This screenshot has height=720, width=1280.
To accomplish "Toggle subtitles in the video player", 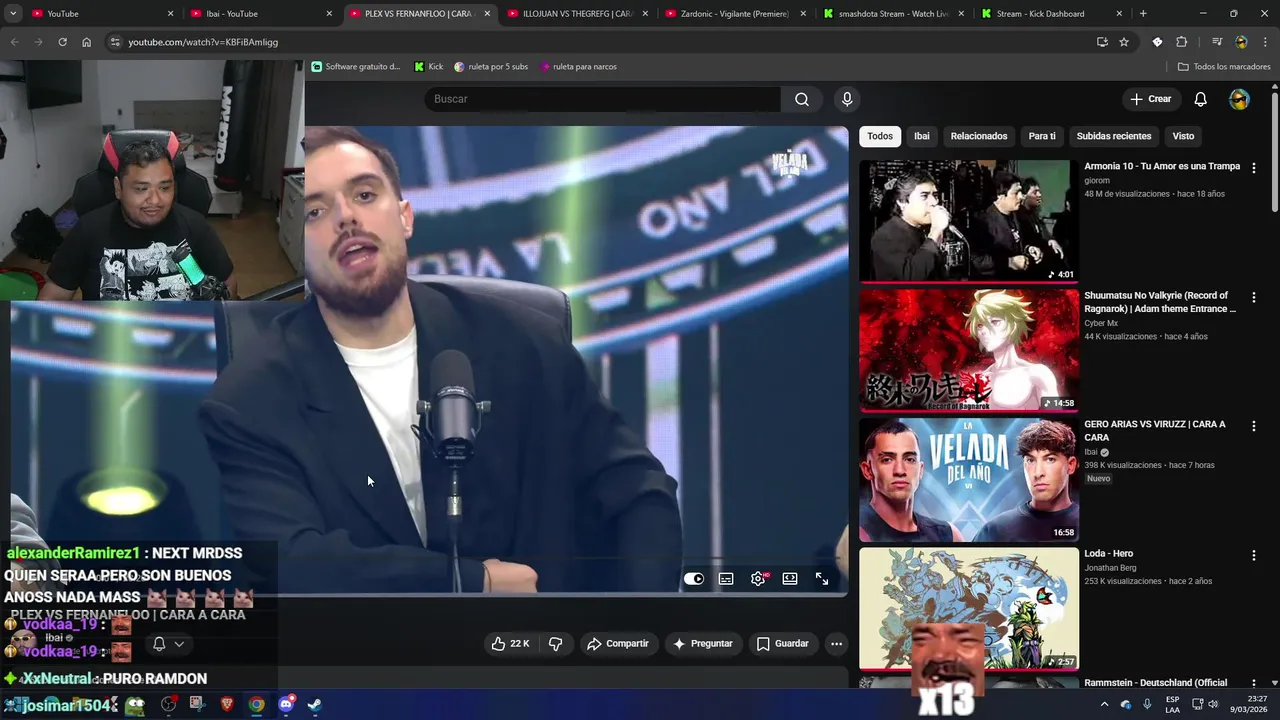I will (x=726, y=579).
